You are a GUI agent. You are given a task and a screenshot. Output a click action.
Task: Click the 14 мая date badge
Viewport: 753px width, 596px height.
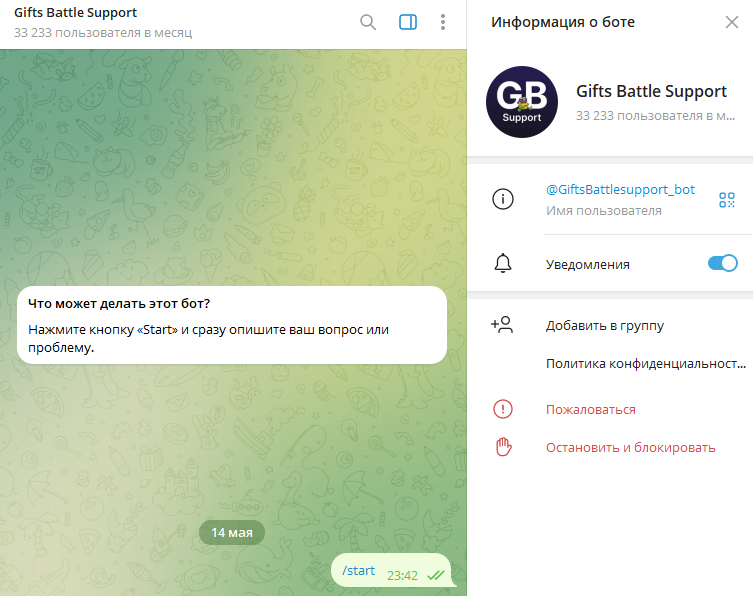point(232,533)
